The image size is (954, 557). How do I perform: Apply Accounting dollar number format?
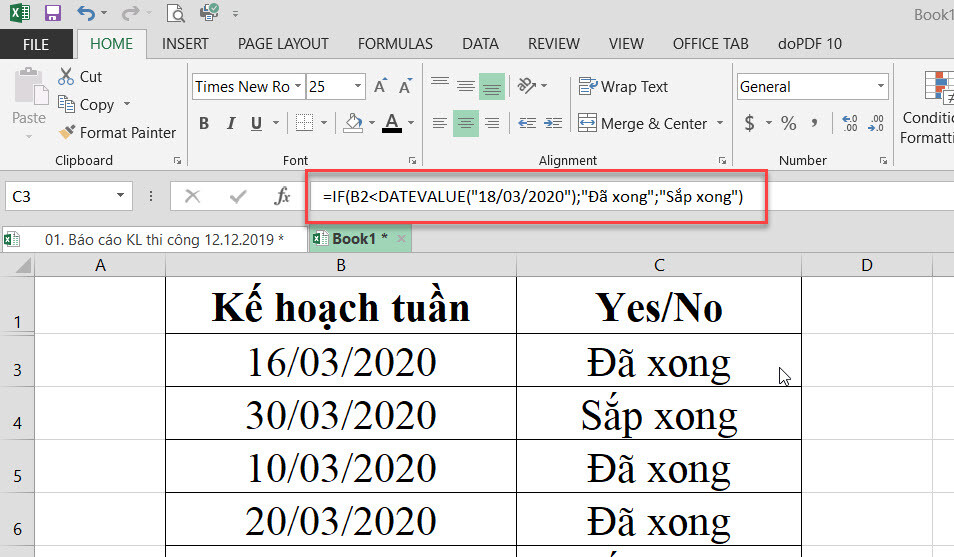pyautogui.click(x=750, y=123)
